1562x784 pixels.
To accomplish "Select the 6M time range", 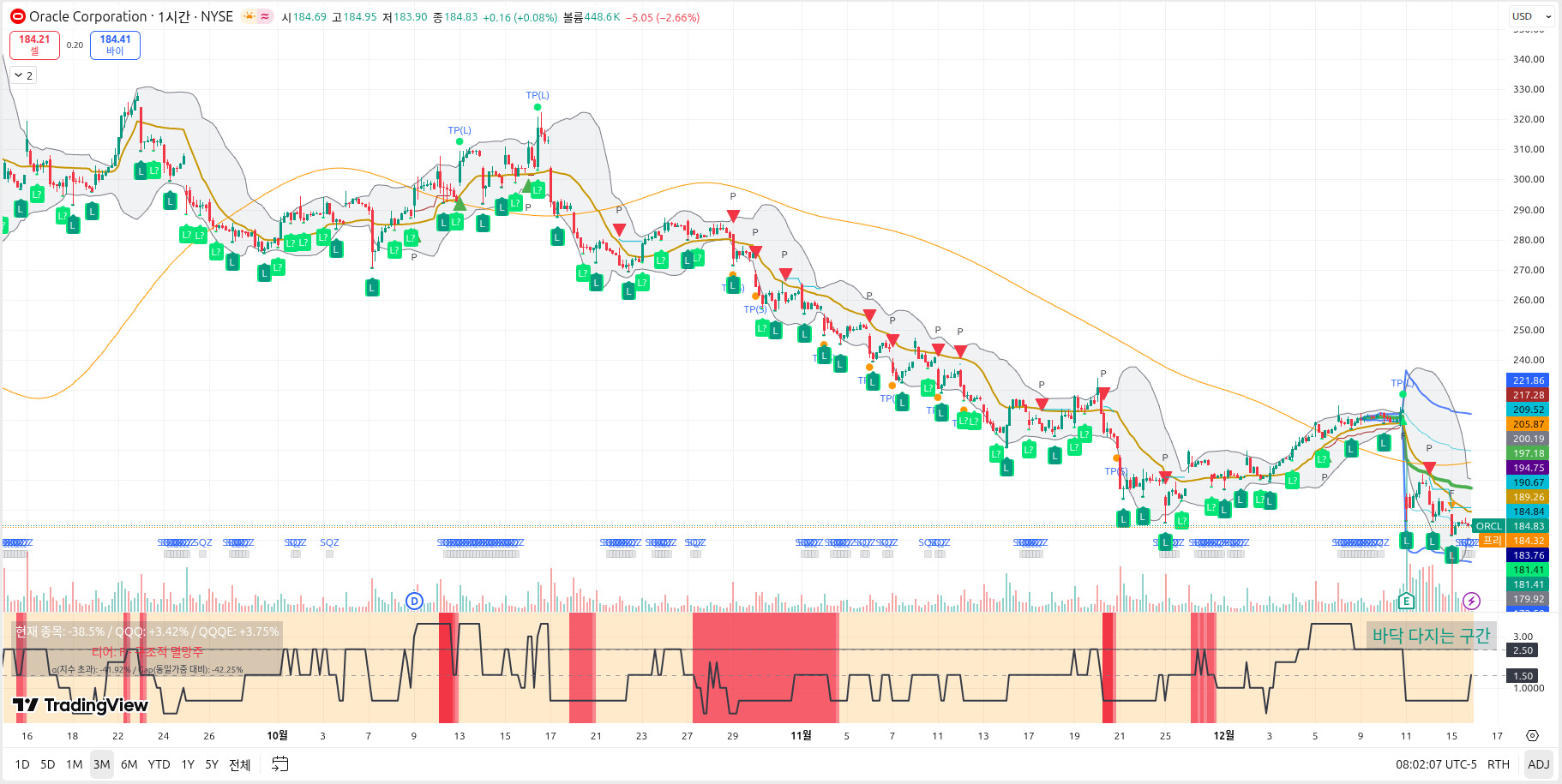I will point(129,764).
